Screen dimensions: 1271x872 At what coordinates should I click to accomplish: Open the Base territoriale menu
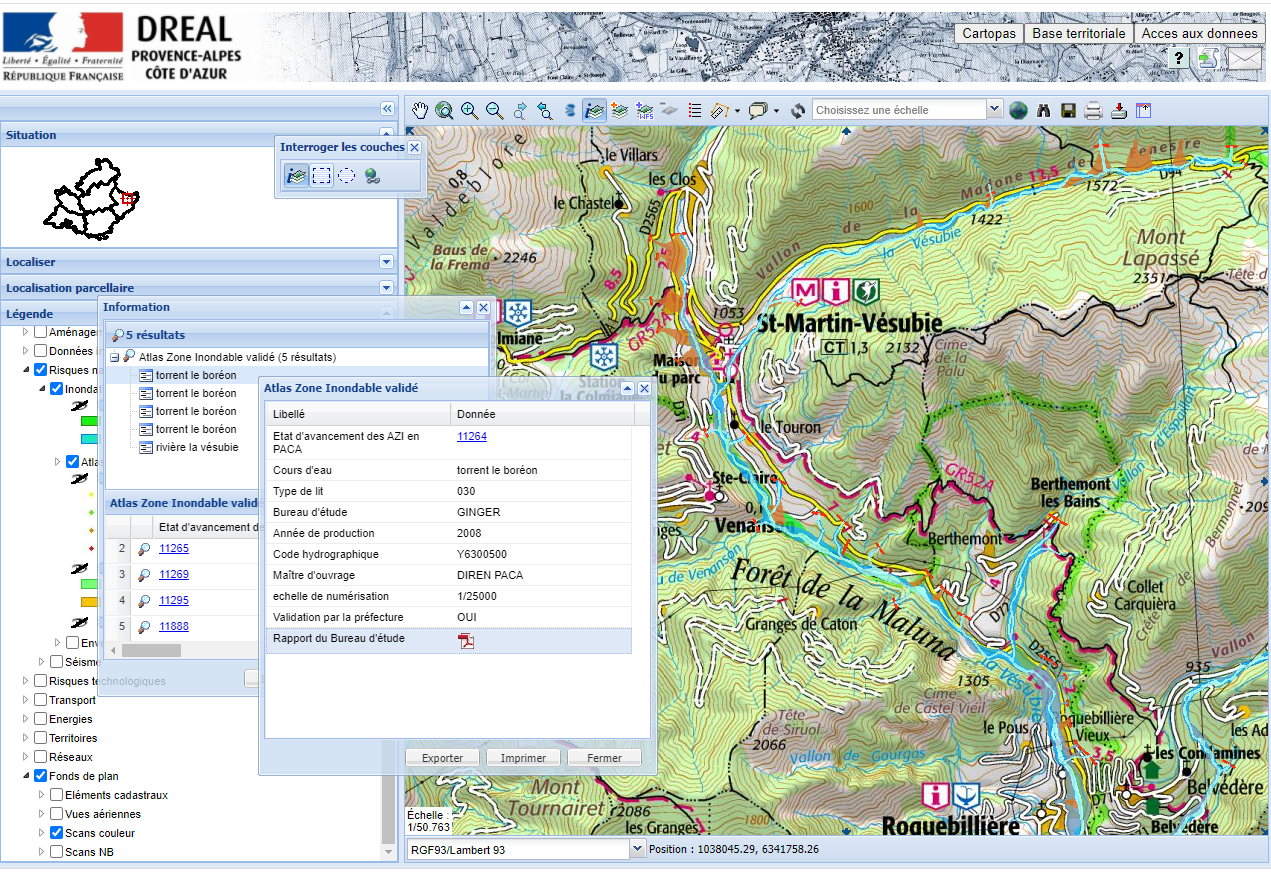tap(1078, 33)
